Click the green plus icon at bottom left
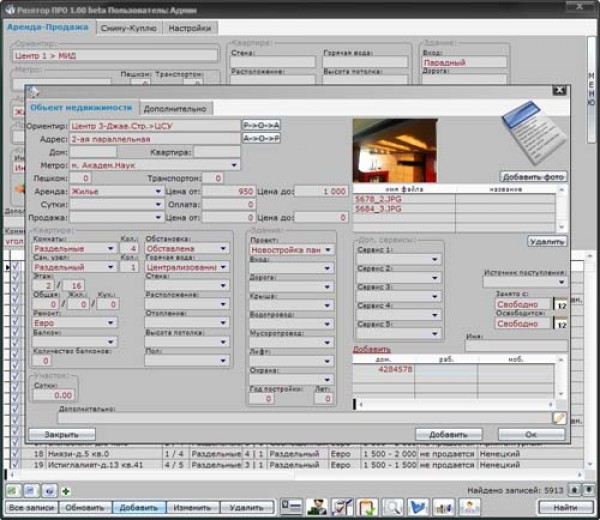 pyautogui.click(x=66, y=491)
